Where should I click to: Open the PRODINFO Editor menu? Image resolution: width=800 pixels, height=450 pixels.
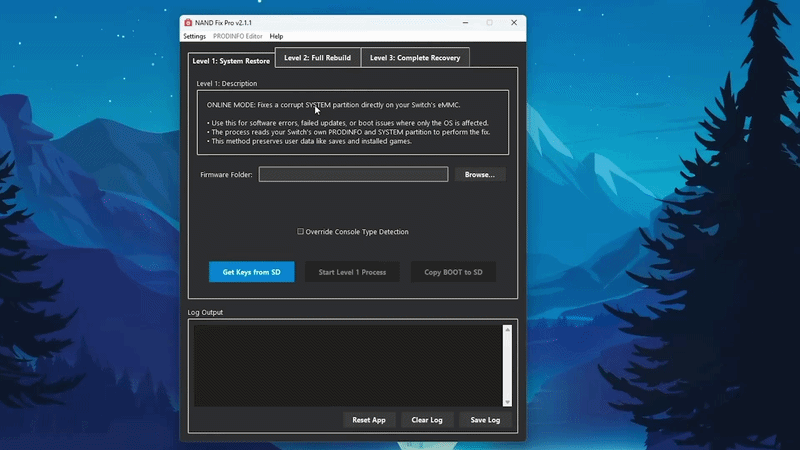click(x=237, y=36)
